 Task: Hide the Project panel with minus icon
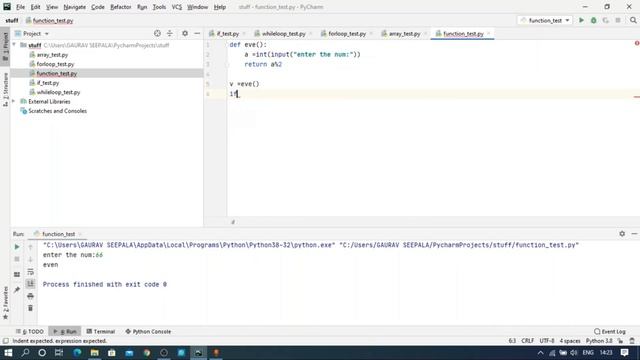[x=197, y=33]
